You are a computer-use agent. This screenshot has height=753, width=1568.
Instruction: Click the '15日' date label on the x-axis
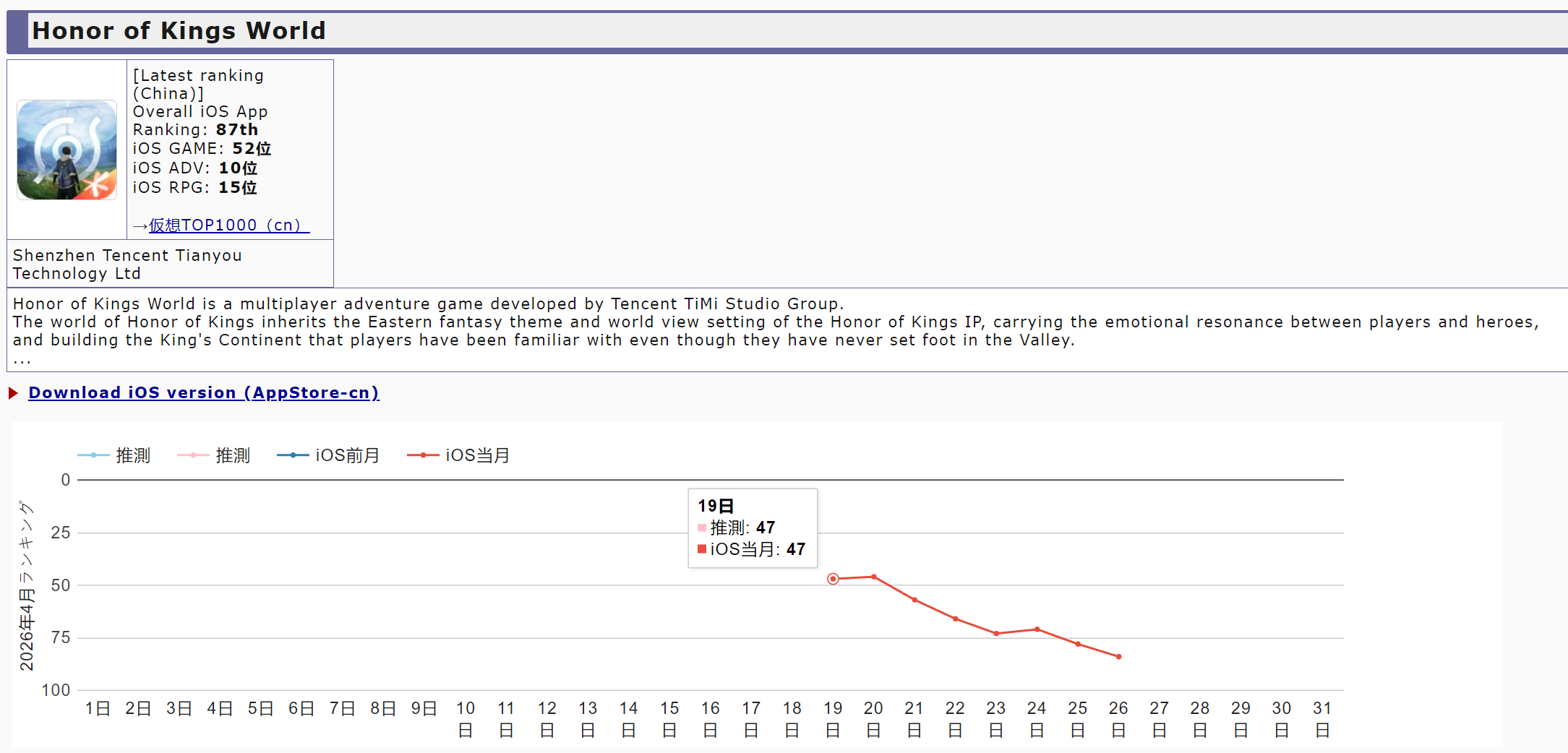coord(669,719)
